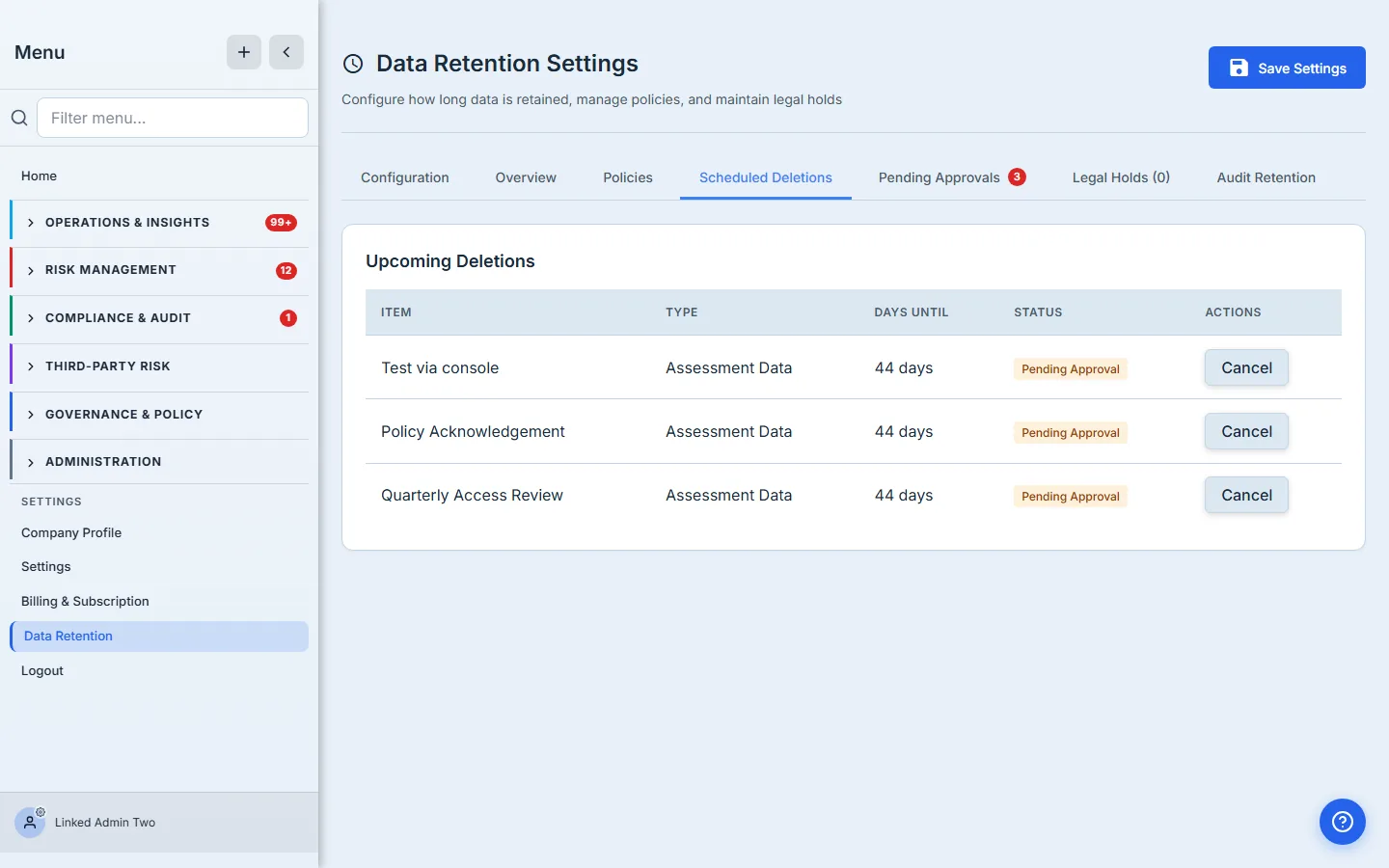
Task: Click the Linked Admin Two avatar icon
Action: (30, 823)
